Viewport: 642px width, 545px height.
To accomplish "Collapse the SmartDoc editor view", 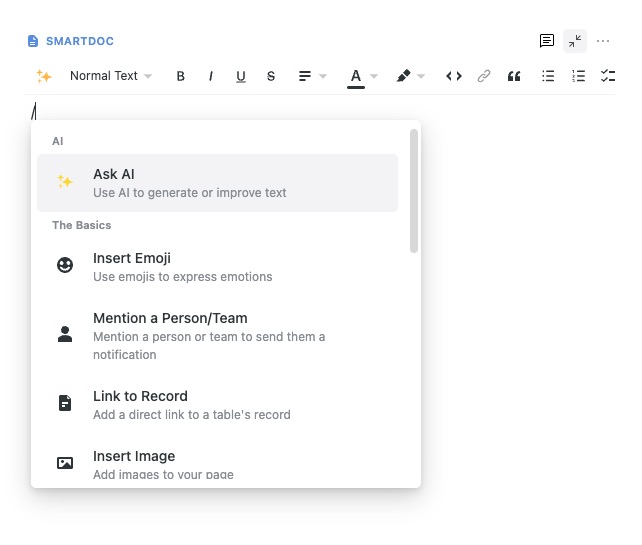I will pyautogui.click(x=575, y=41).
